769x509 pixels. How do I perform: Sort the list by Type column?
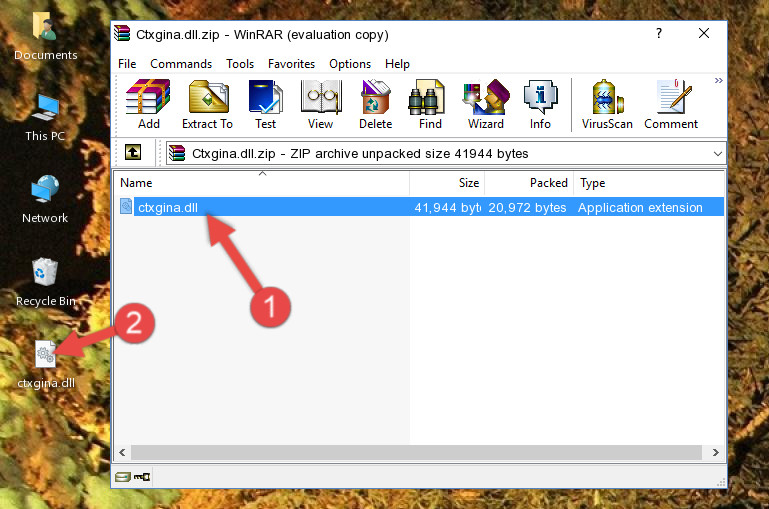649,183
